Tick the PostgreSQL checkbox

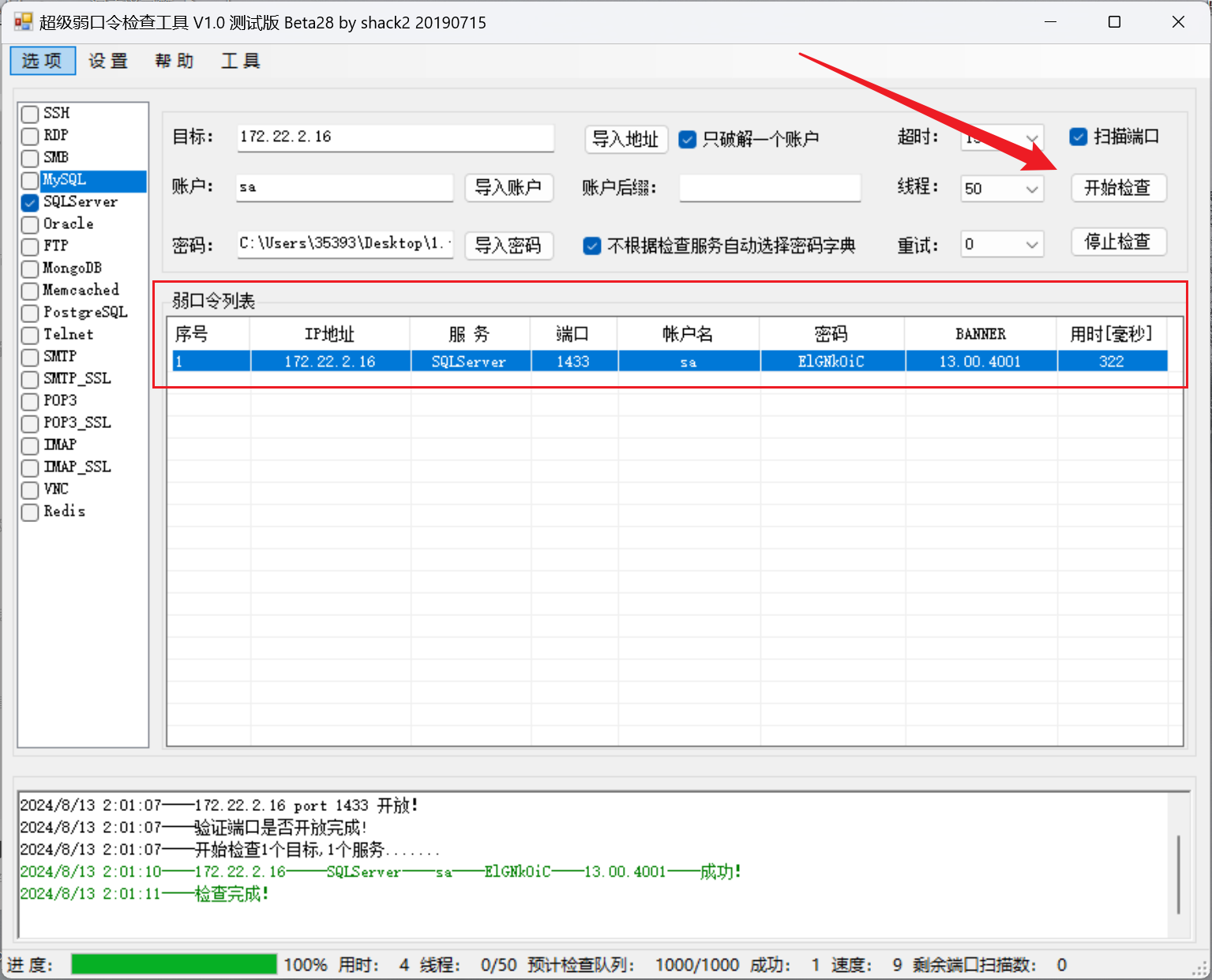[x=30, y=313]
